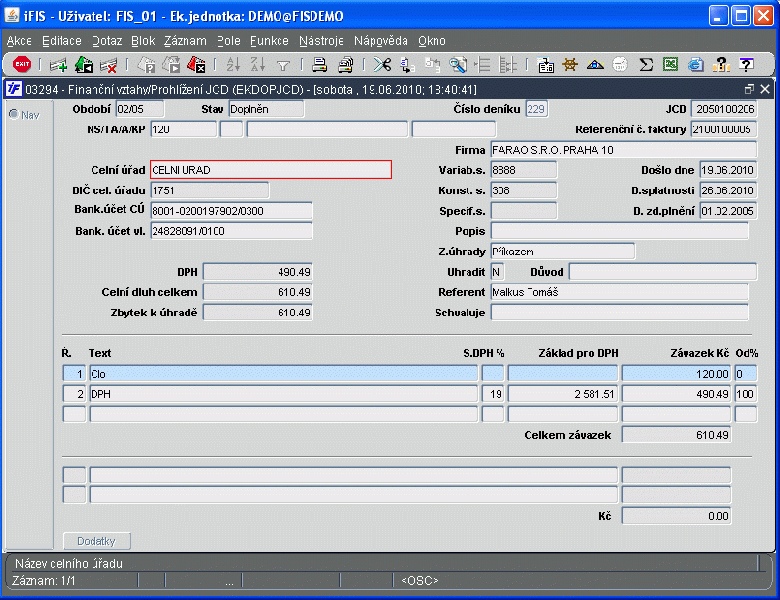The image size is (780, 600).
Task: Click the insert new record icon
Action: (58, 65)
